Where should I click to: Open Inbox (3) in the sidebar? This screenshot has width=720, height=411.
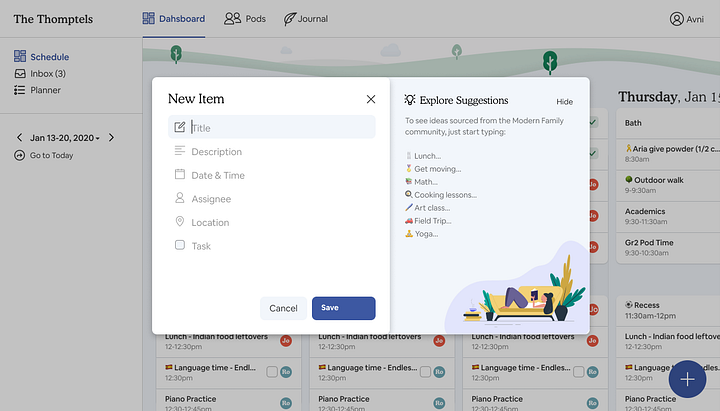click(x=40, y=73)
